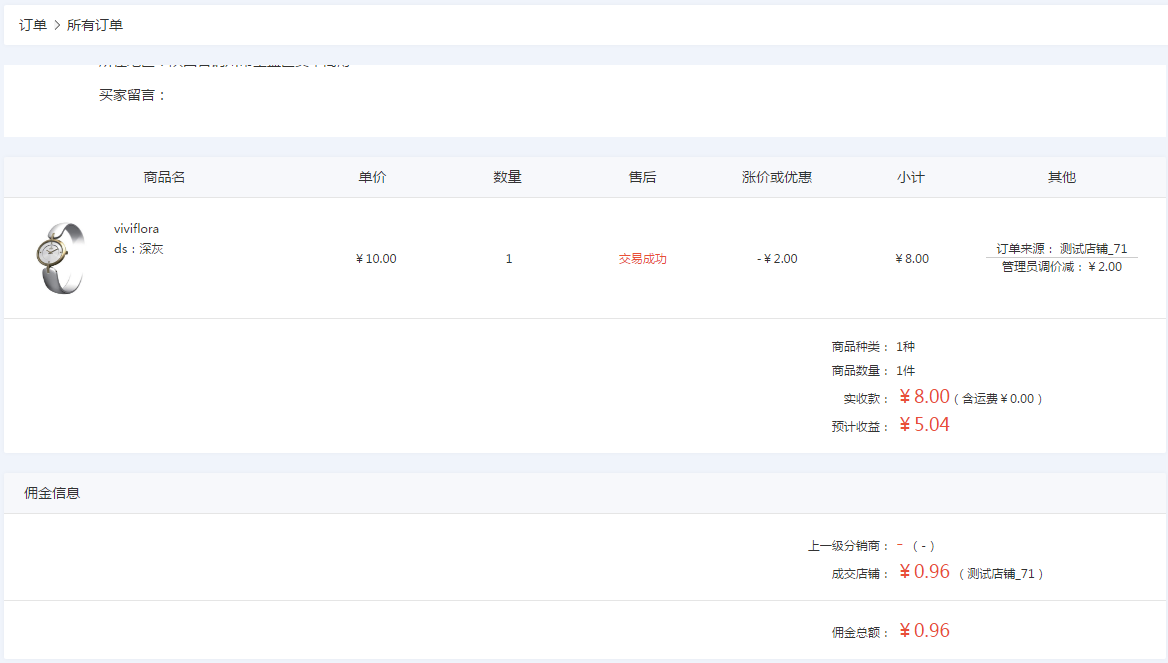
Task: Click order source 测试店铺_71 in 其他 column
Action: (x=1093, y=249)
